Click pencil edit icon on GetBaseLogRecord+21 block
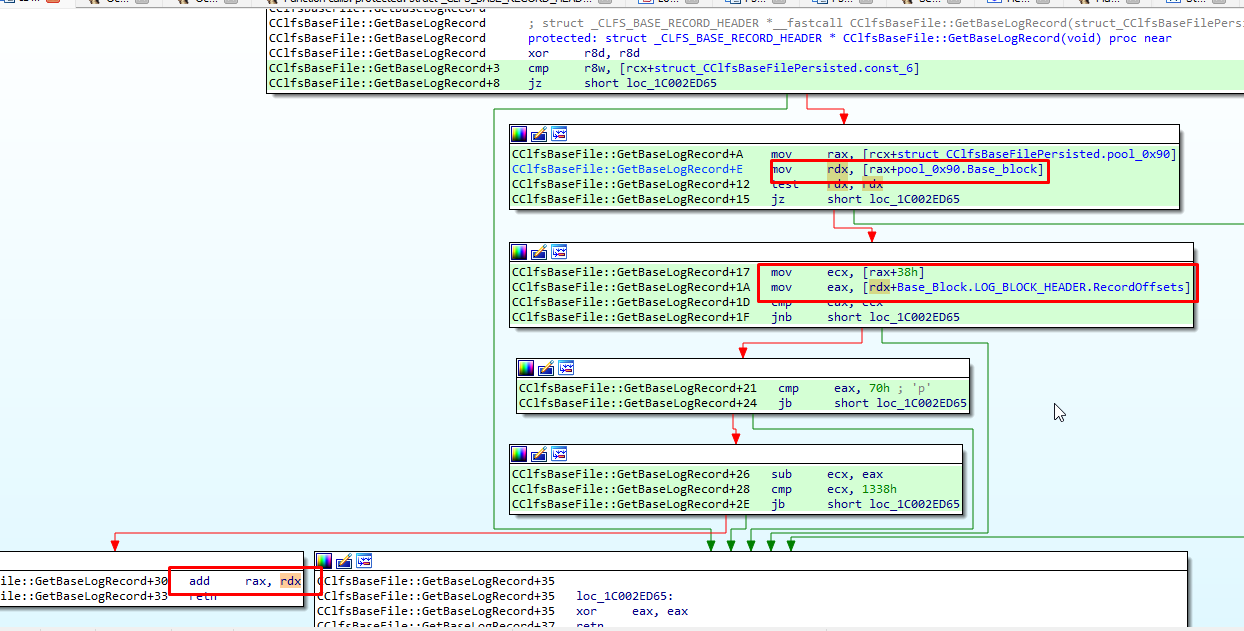1244x631 pixels. (x=546, y=368)
